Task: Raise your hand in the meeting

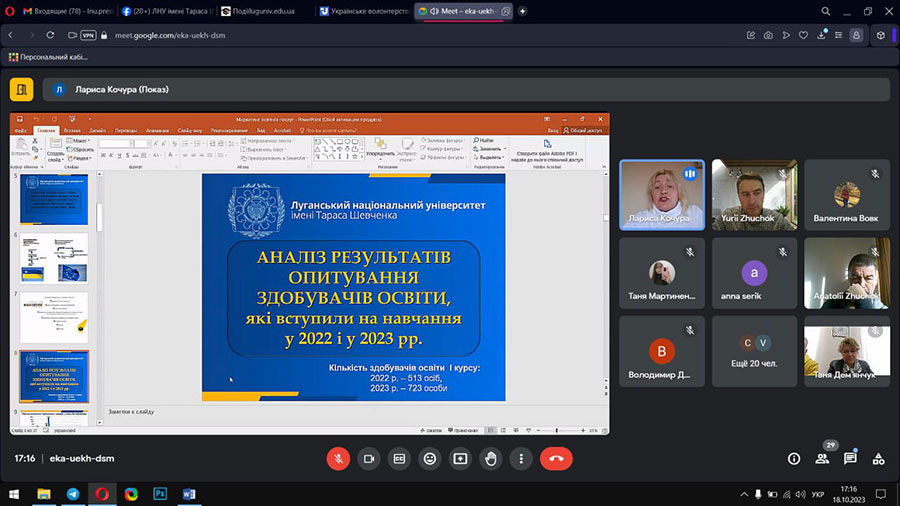Action: [491, 458]
